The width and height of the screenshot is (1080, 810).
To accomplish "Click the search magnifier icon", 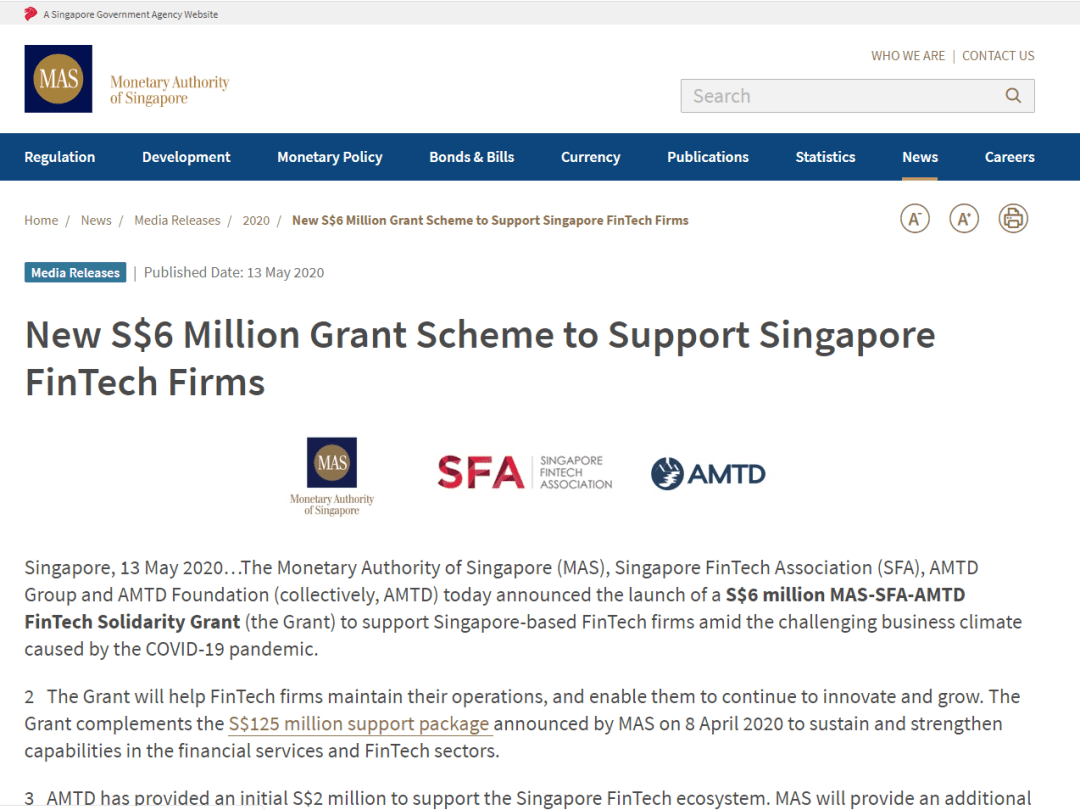I will pyautogui.click(x=1012, y=96).
